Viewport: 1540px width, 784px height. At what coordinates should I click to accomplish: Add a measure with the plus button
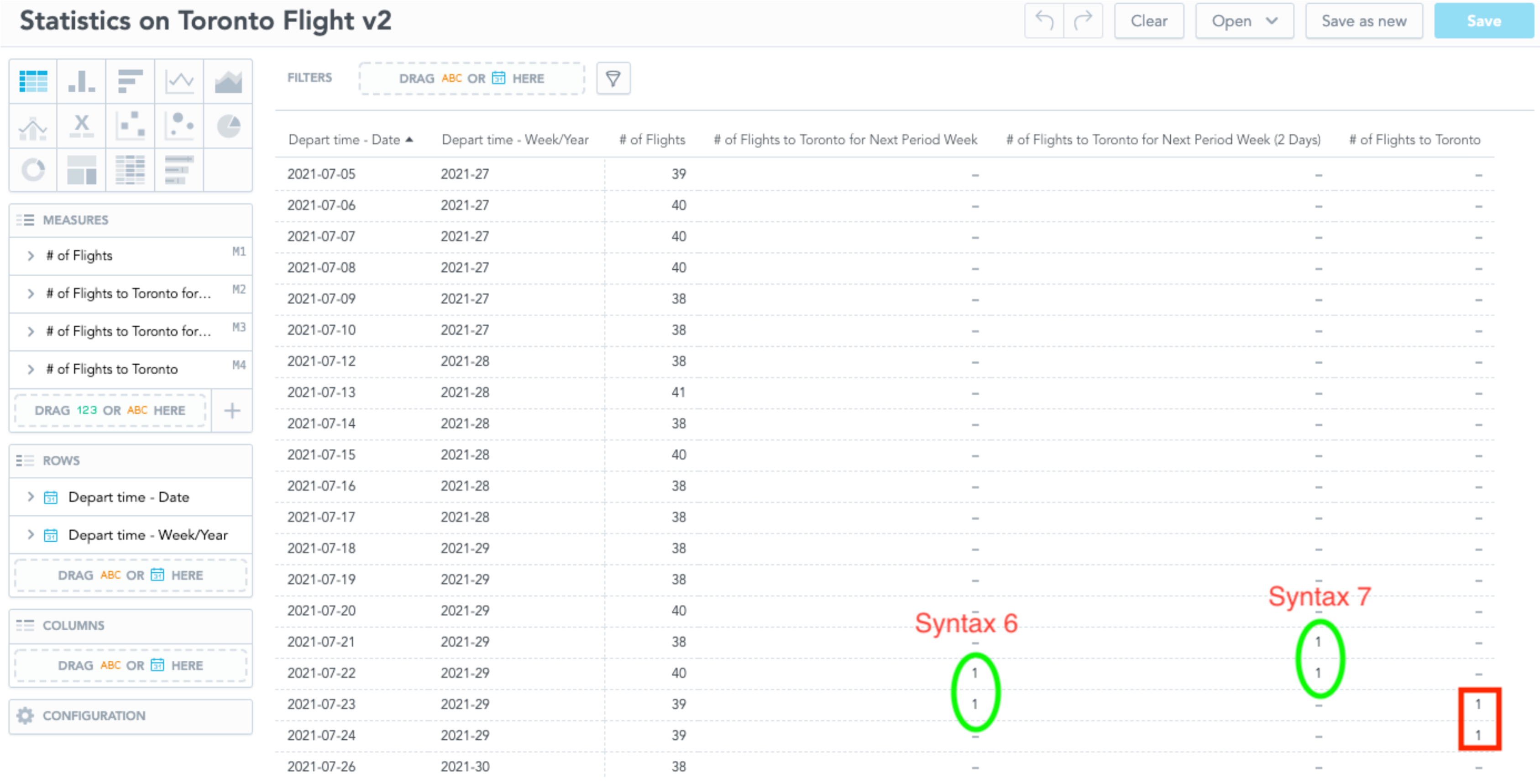[x=232, y=411]
